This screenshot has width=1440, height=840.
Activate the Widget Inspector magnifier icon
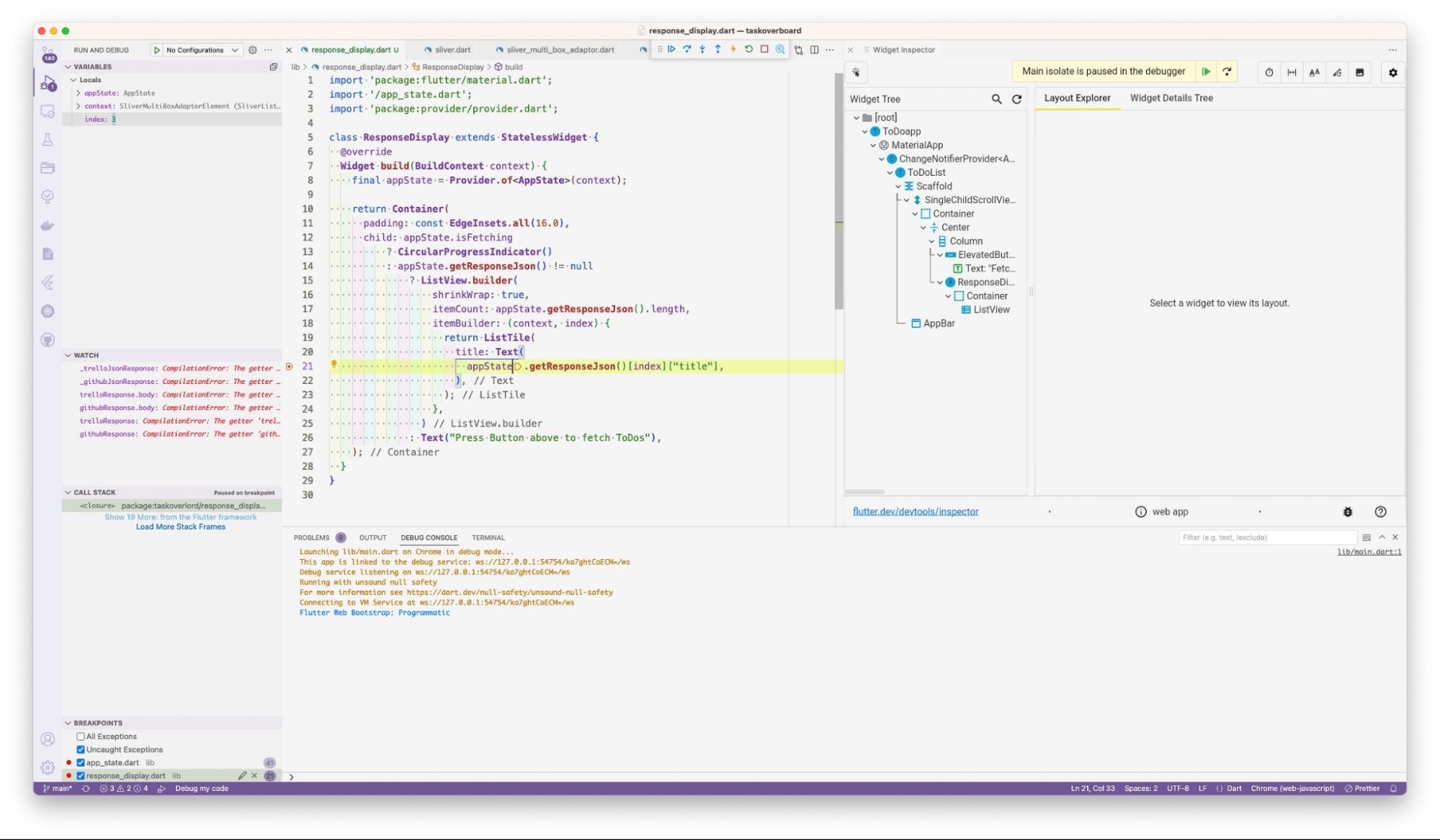point(779,49)
